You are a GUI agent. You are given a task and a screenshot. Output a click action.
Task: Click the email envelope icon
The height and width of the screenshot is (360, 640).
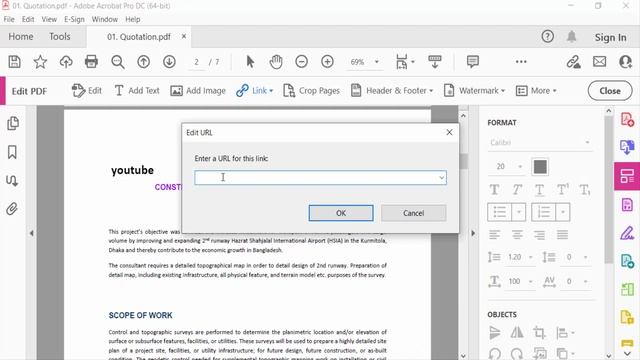(599, 62)
